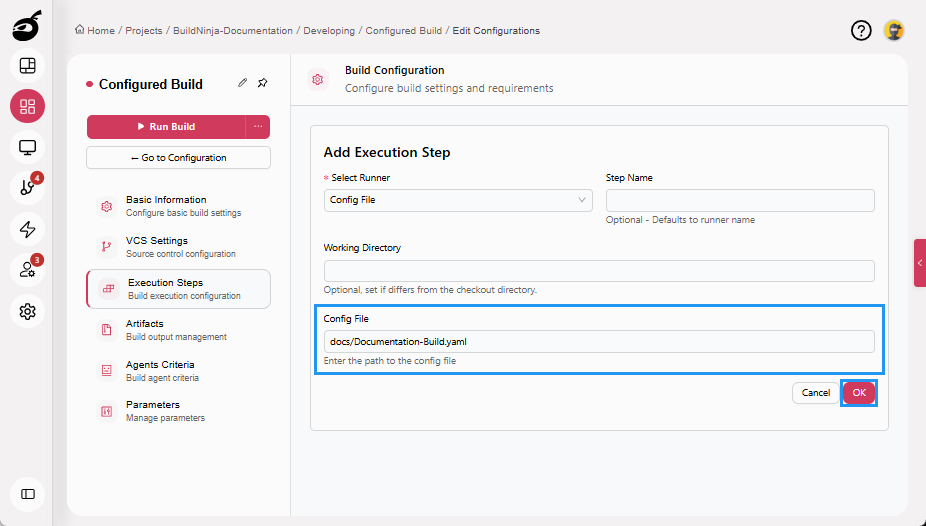Go to Home breadcrumb link

101,31
